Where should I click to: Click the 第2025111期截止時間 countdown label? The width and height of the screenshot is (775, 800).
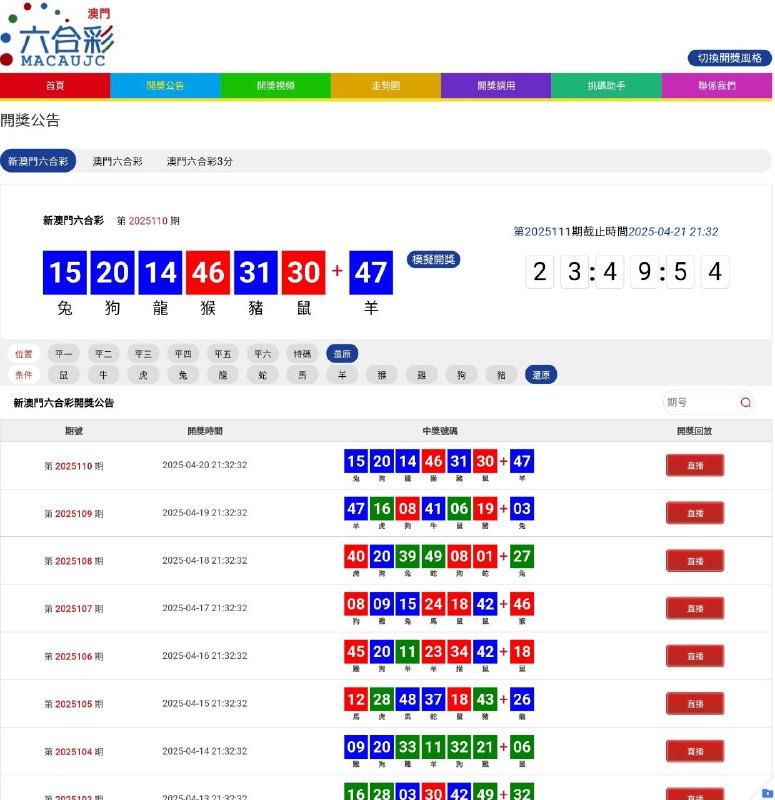616,232
